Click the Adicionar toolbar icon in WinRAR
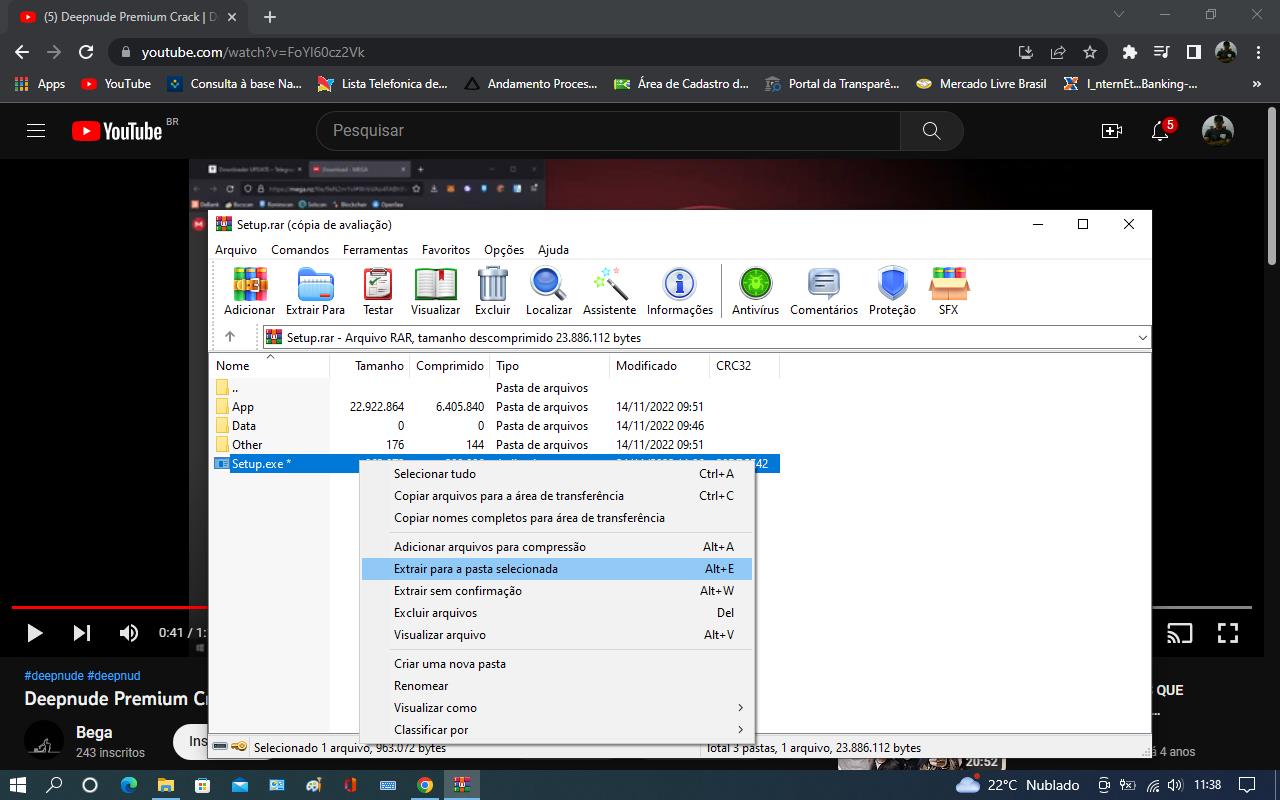This screenshot has height=800, width=1280. point(249,291)
